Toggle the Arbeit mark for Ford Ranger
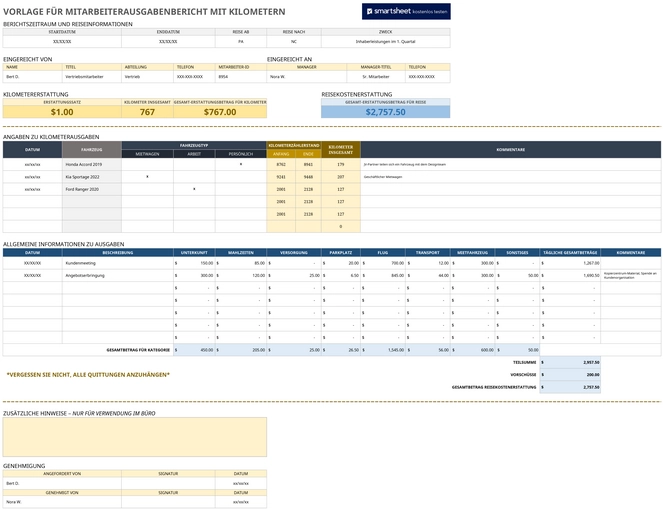This screenshot has height=510, width=663. (x=194, y=189)
